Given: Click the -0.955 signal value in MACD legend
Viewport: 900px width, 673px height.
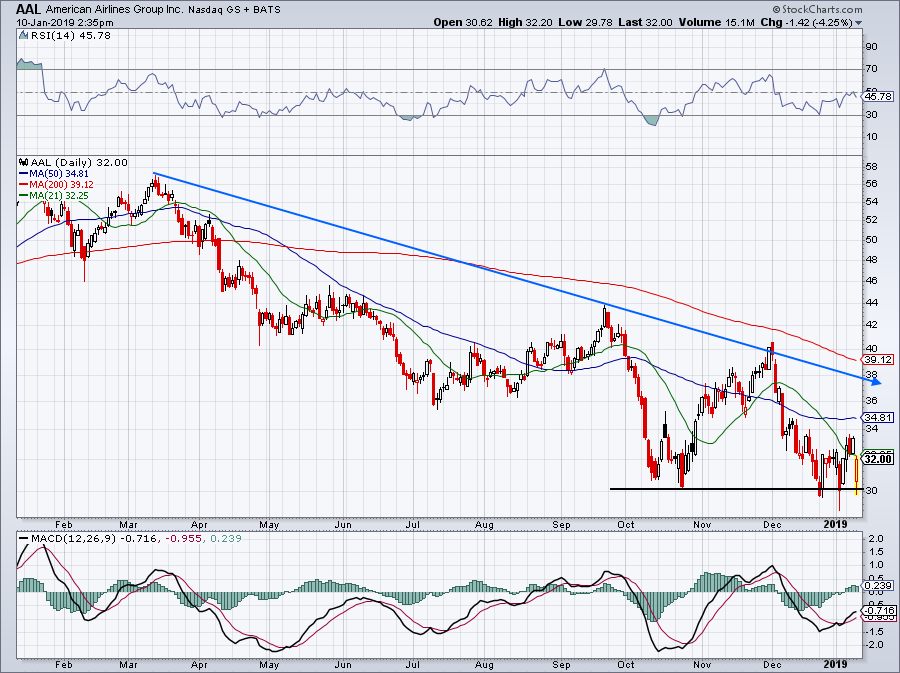Looking at the screenshot, I should (x=183, y=539).
